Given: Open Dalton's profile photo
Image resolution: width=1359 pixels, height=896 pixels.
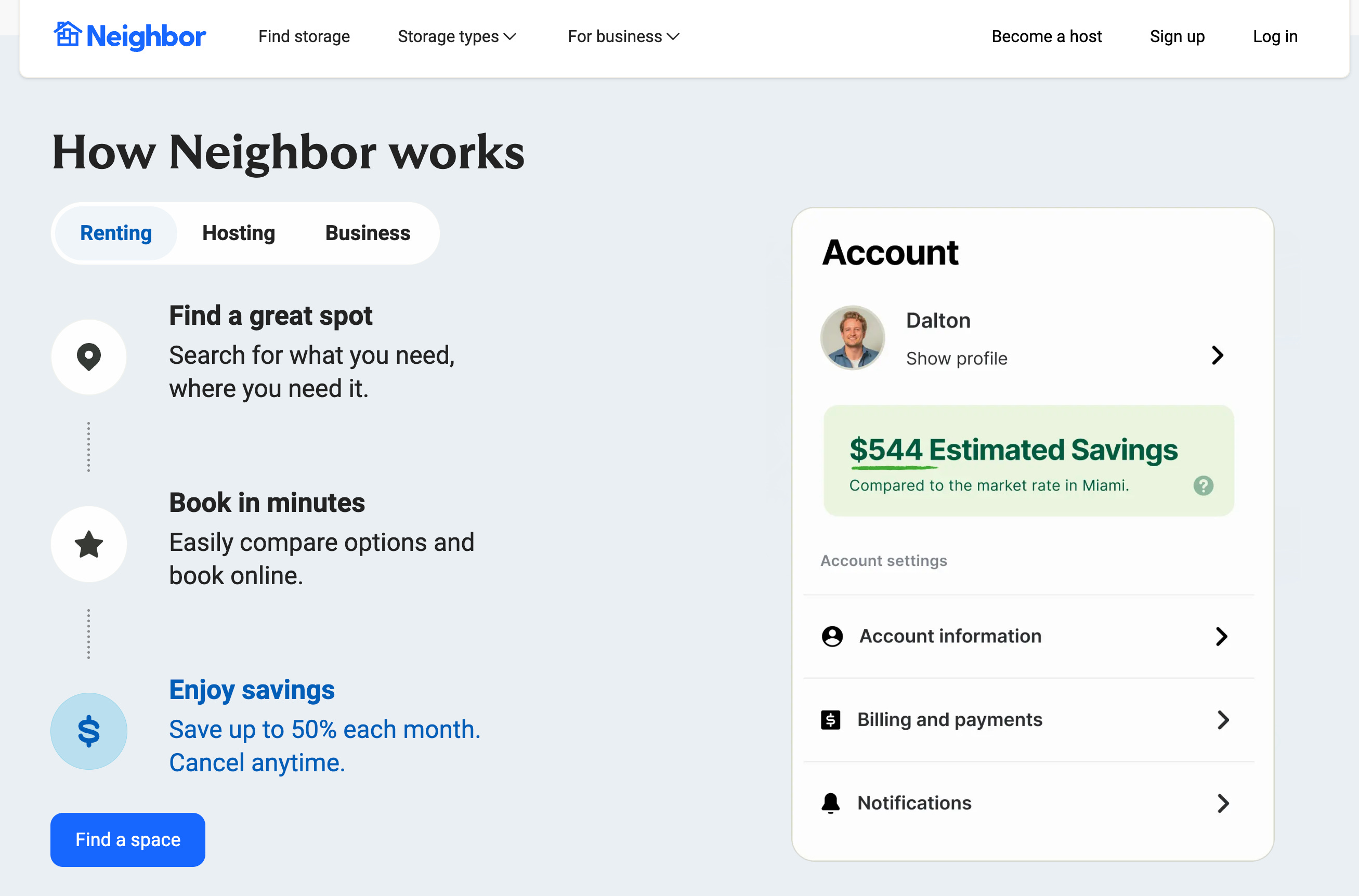Looking at the screenshot, I should coord(852,338).
